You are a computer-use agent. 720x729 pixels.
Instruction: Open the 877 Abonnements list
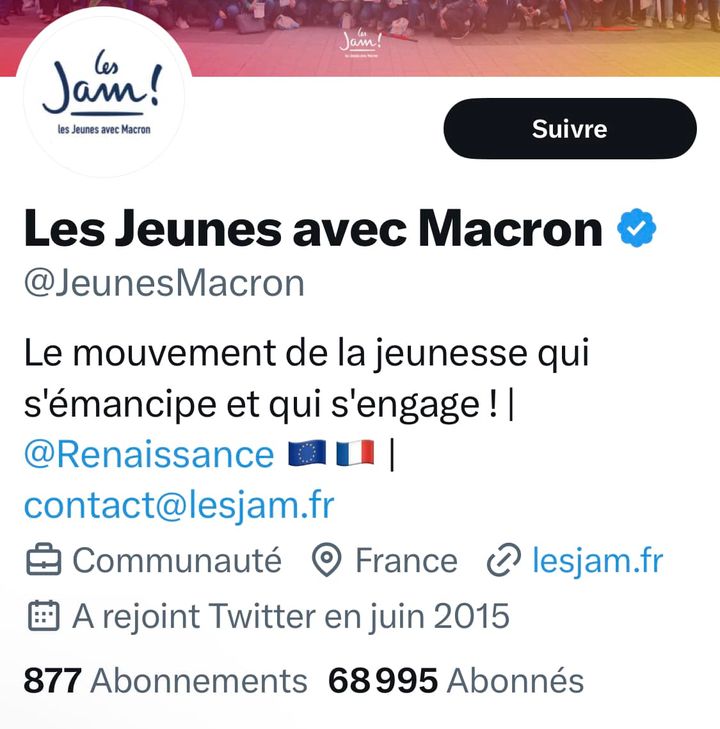[x=165, y=681]
